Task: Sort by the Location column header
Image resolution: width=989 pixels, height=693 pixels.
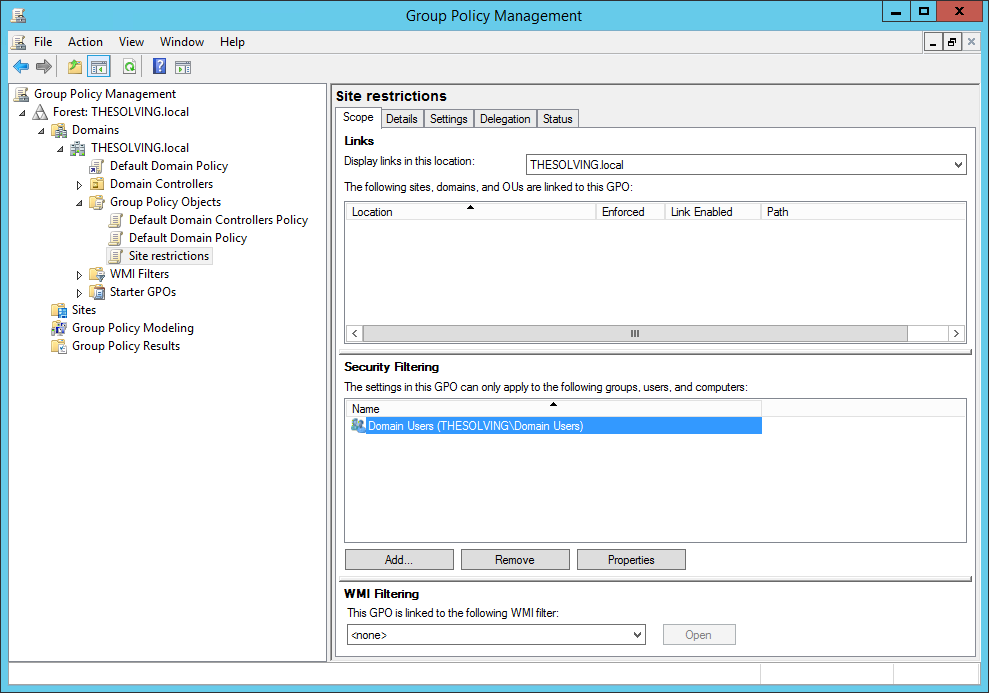Action: click(x=471, y=212)
